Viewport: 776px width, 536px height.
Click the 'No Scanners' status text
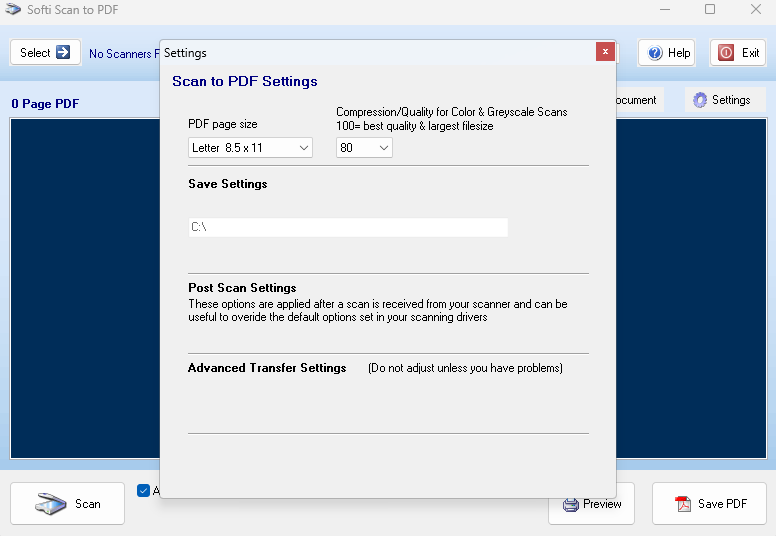(124, 53)
